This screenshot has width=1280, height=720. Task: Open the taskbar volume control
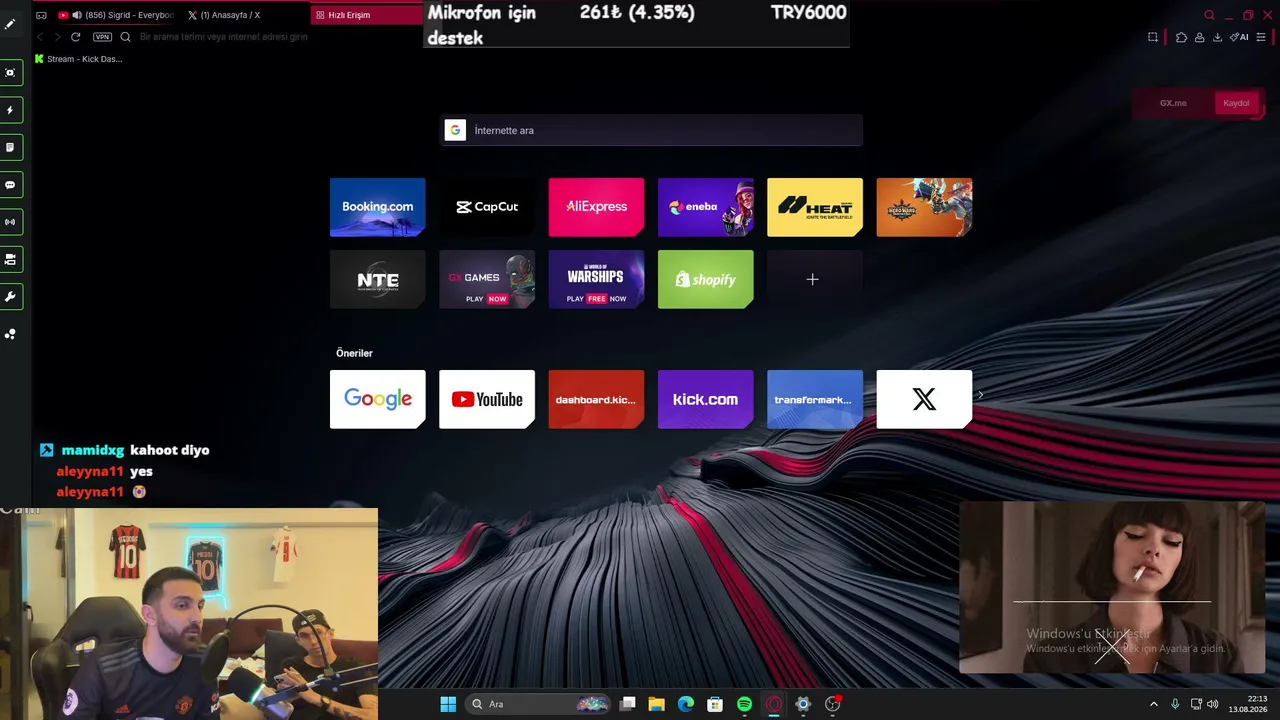click(1212, 704)
